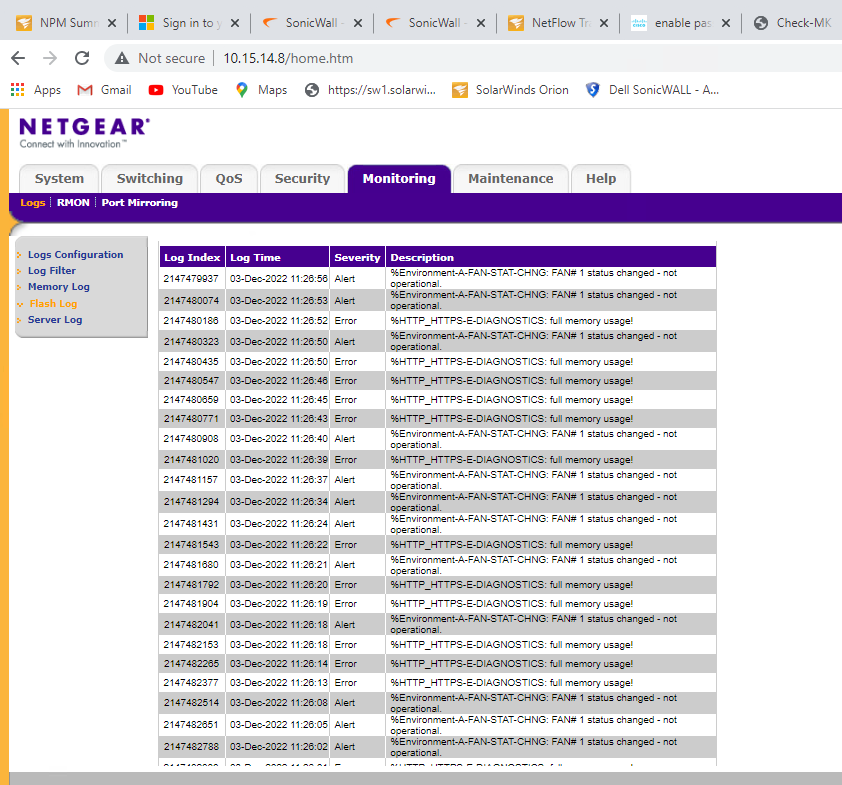This screenshot has height=785, width=842.
Task: Click the NETGEAR logo
Action: click(84, 131)
